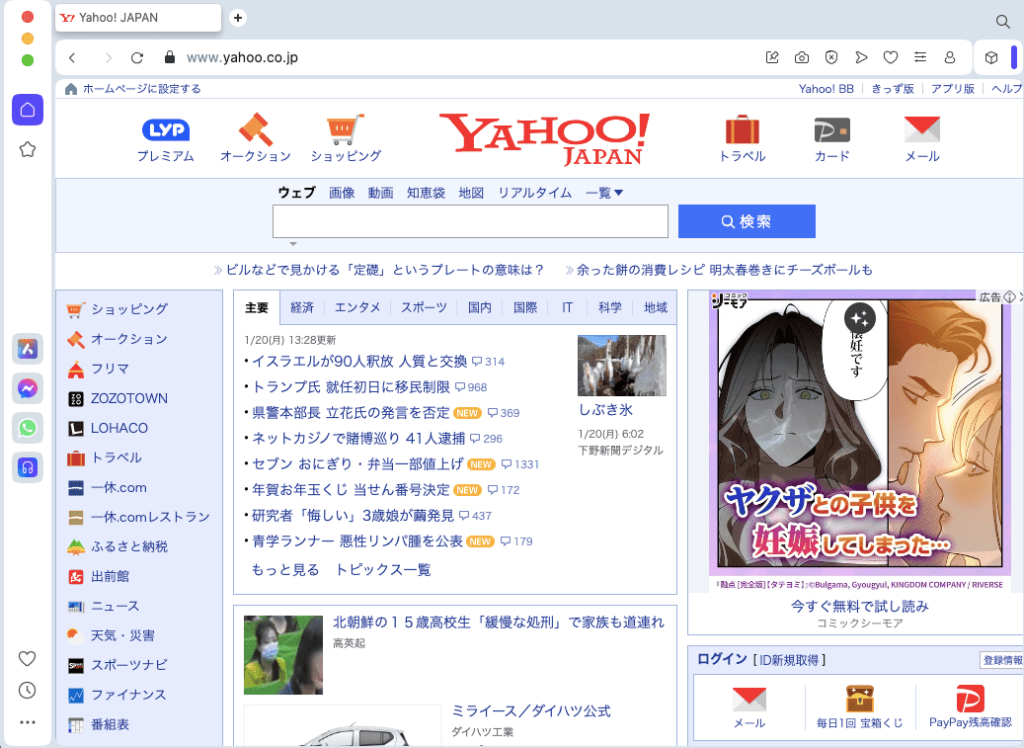This screenshot has width=1024, height=748.
Task: Expand more sidebar options via the ellipsis
Action: [x=27, y=722]
